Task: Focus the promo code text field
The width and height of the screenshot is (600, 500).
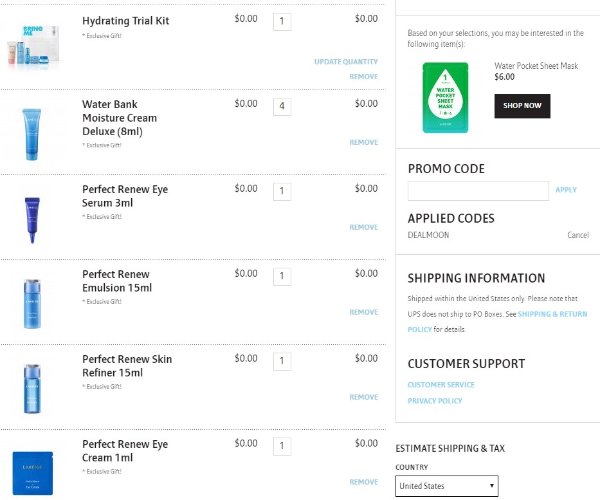Action: [x=478, y=191]
